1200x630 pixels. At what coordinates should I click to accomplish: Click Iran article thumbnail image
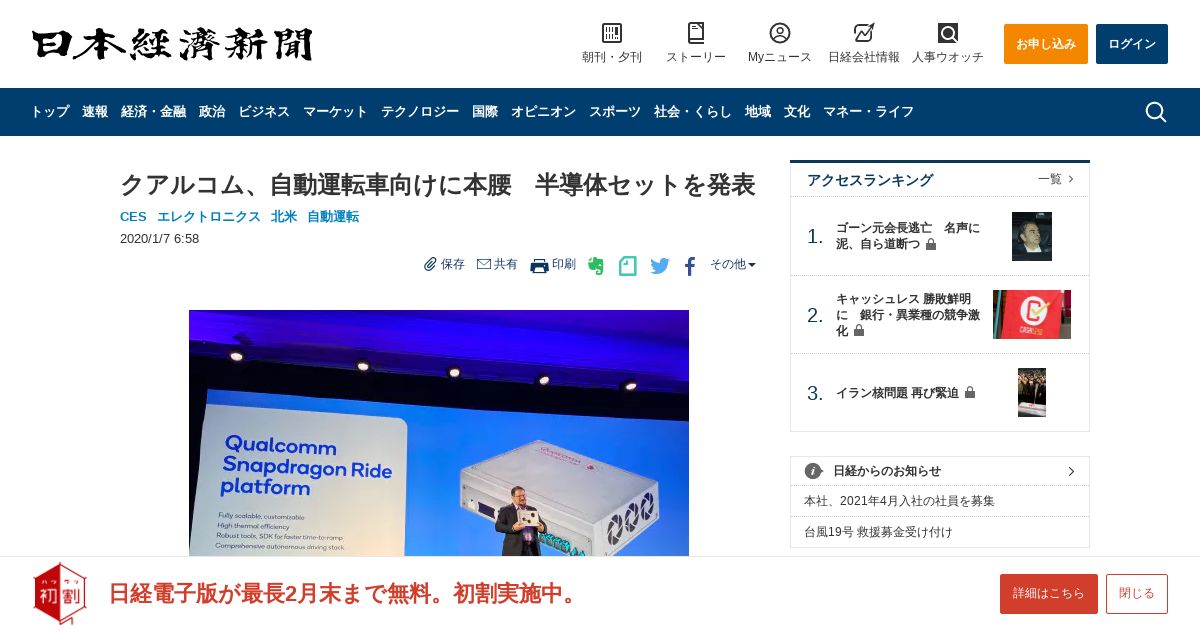click(x=1032, y=393)
